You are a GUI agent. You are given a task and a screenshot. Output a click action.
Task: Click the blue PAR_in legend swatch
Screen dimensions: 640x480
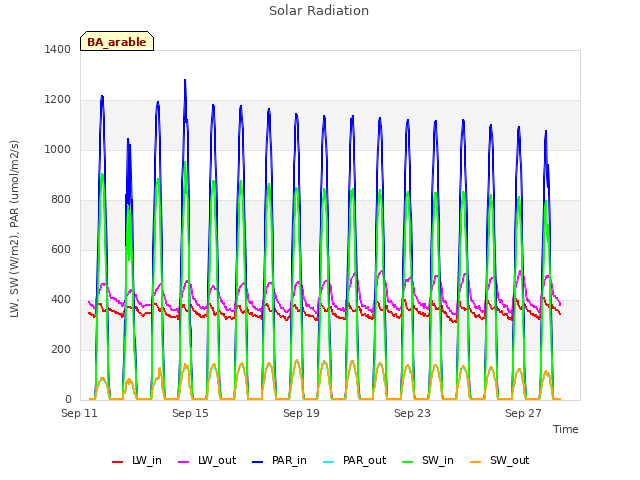[x=258, y=462]
